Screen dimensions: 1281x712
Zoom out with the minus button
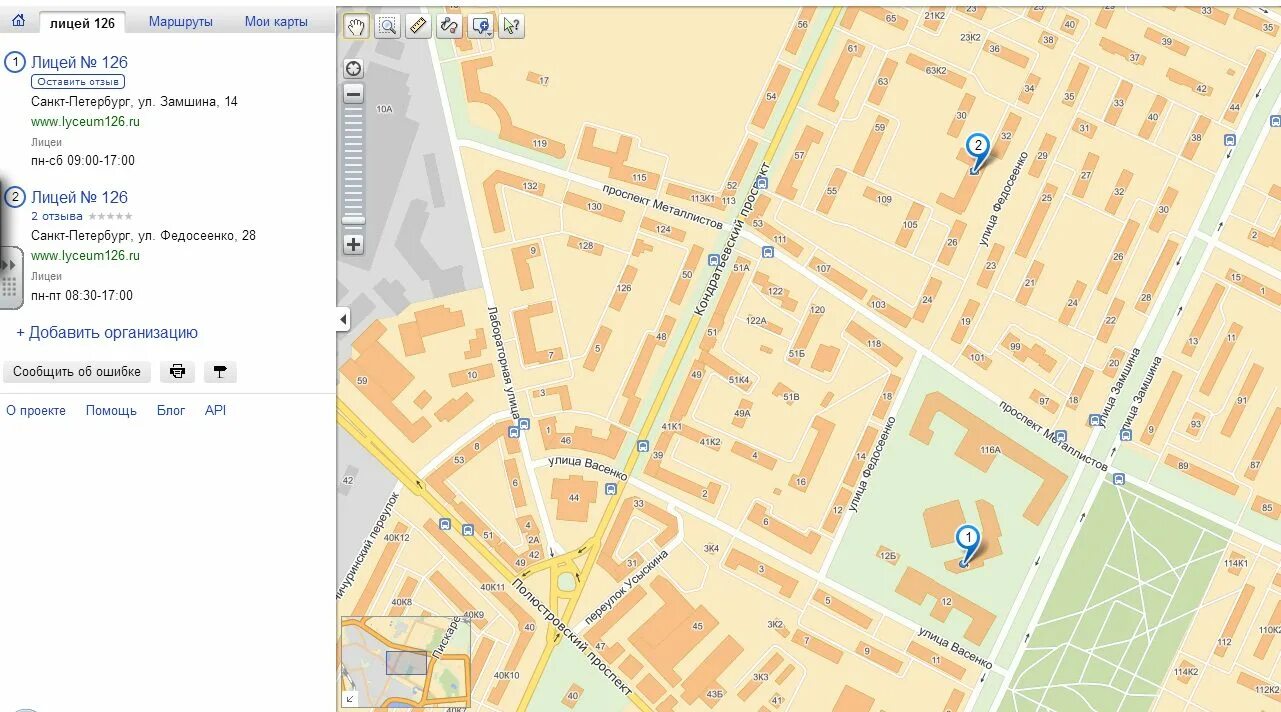pos(353,94)
